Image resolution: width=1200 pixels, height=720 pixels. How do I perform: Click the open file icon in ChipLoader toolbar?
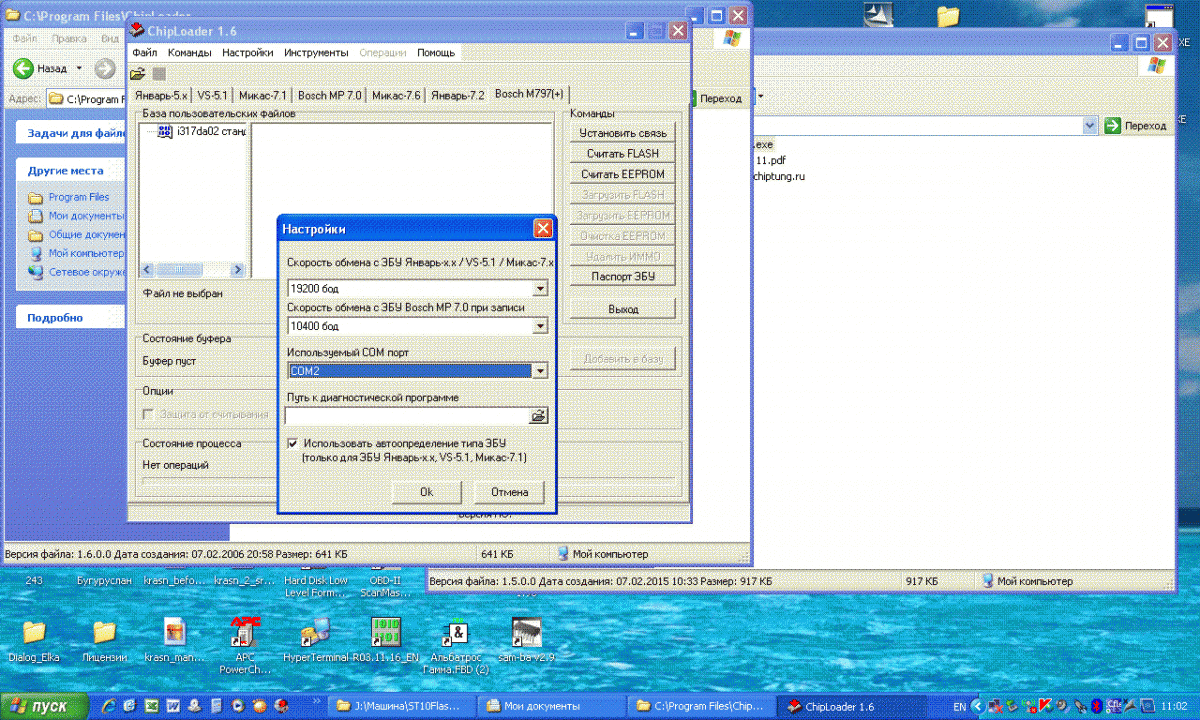[138, 74]
